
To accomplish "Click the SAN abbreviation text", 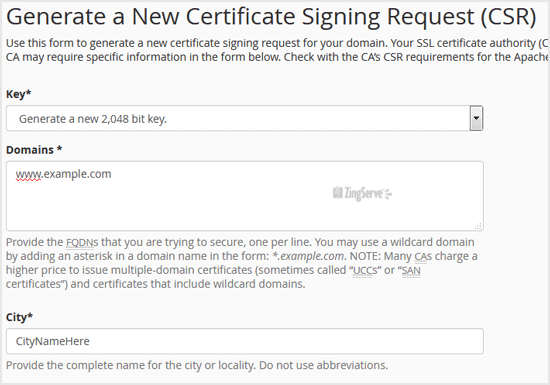I will tap(411, 270).
